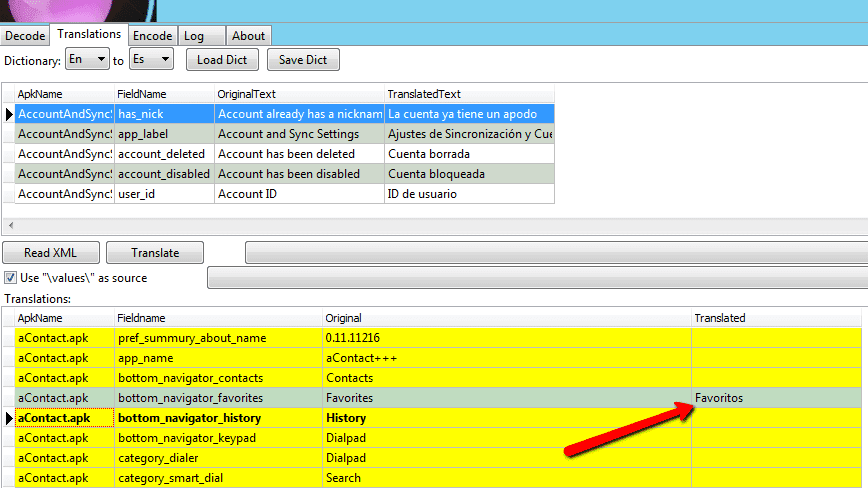Select the bottom_navigator_contacts cell
The image size is (868, 488).
pos(218,378)
